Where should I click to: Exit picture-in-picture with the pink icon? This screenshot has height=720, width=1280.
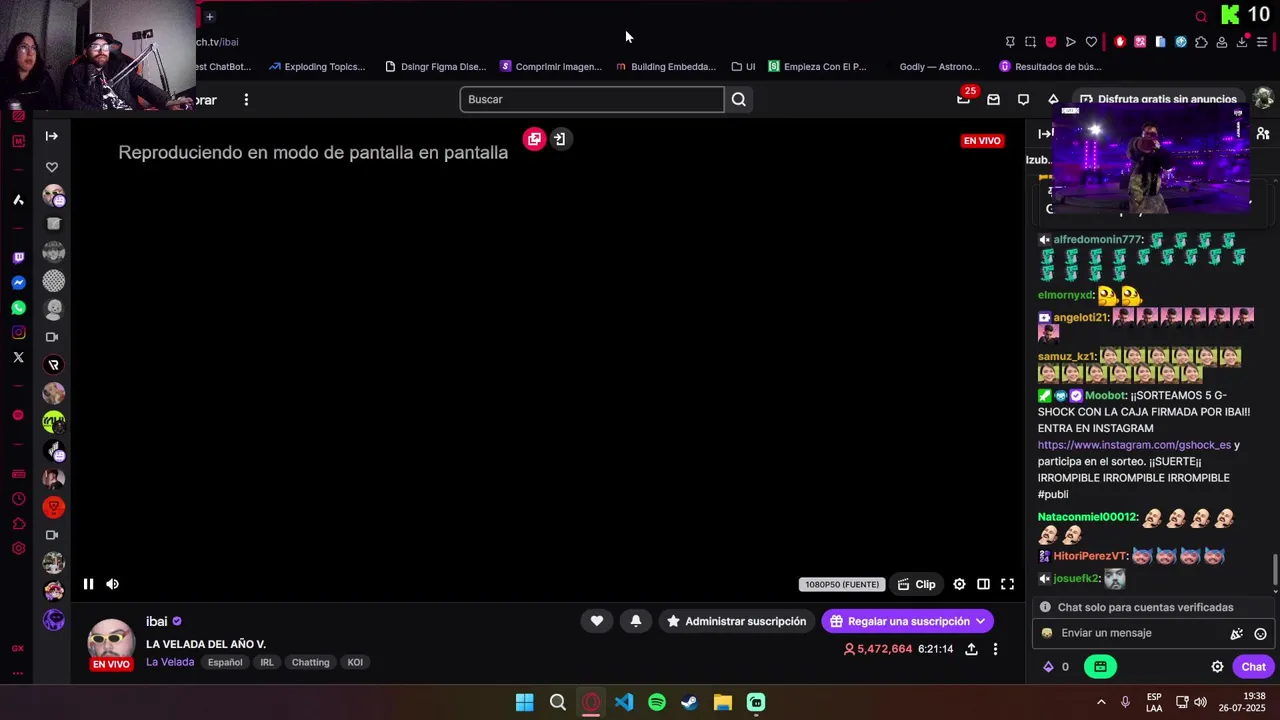[x=534, y=139]
